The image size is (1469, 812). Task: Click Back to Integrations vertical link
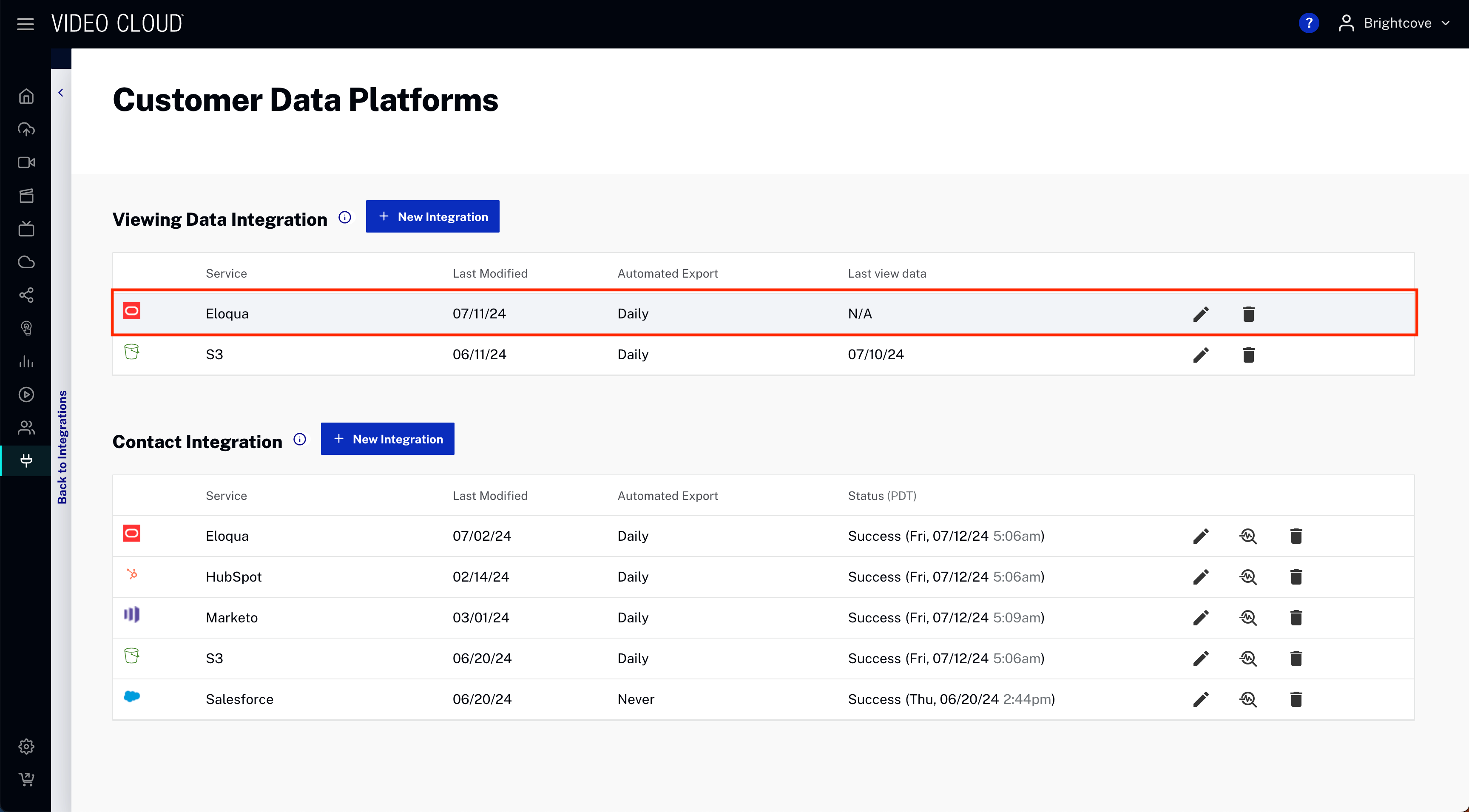[x=62, y=447]
